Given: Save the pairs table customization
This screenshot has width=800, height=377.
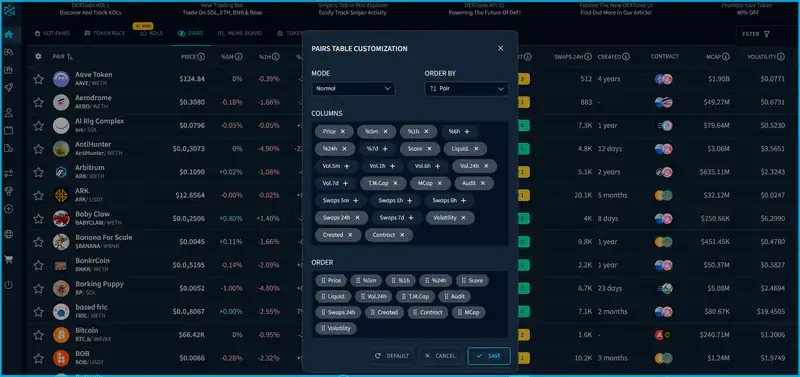Looking at the screenshot, I should pyautogui.click(x=489, y=356).
